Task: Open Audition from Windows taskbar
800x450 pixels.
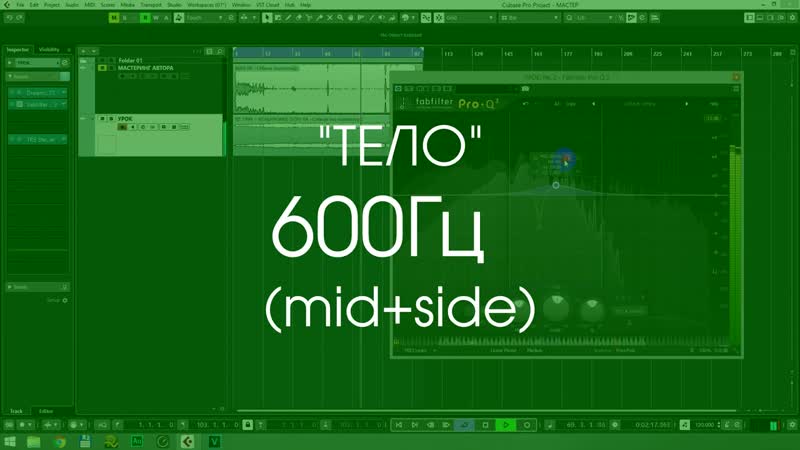Action: (137, 441)
